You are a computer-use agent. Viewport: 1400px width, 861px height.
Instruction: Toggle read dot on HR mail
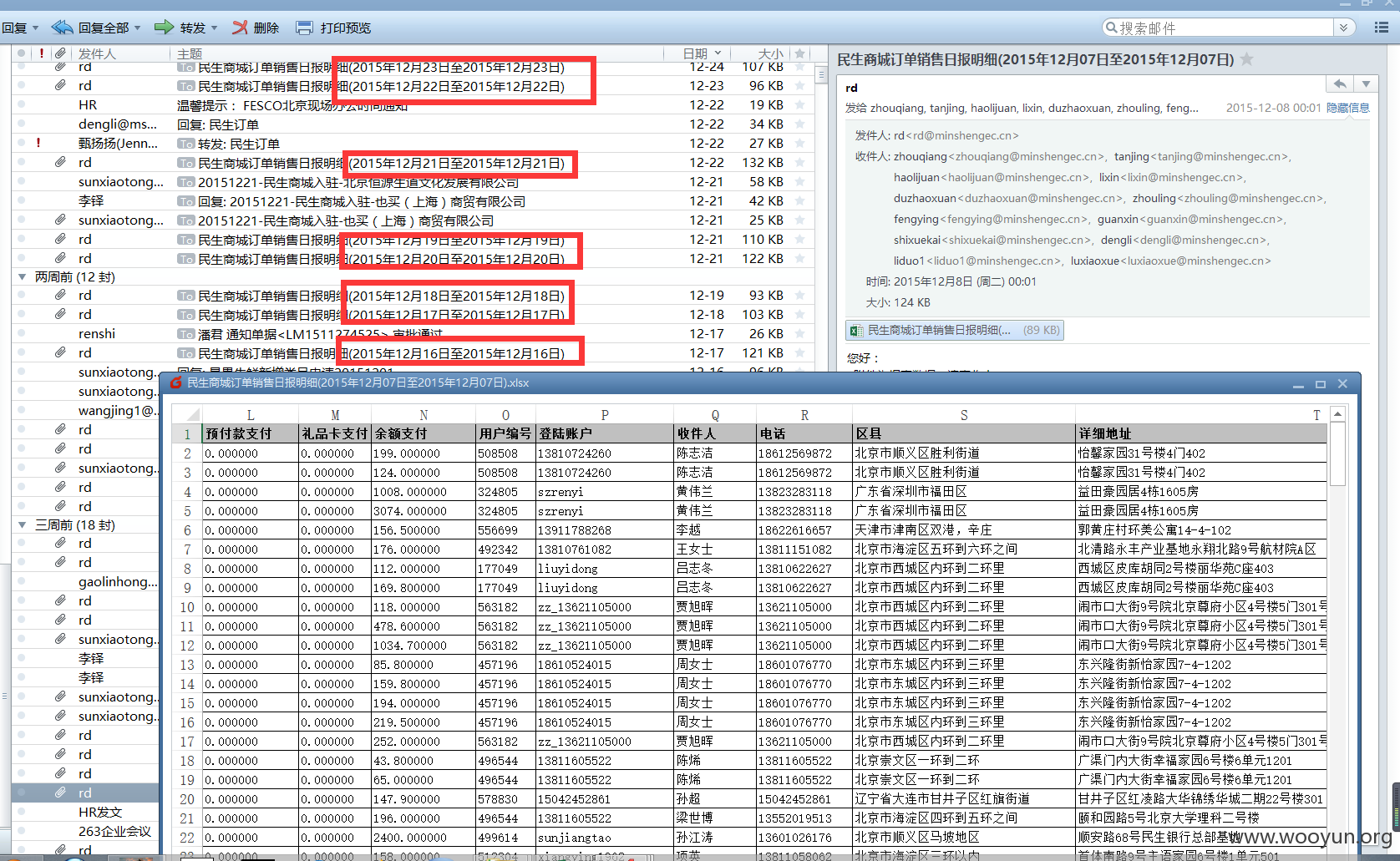coord(21,104)
